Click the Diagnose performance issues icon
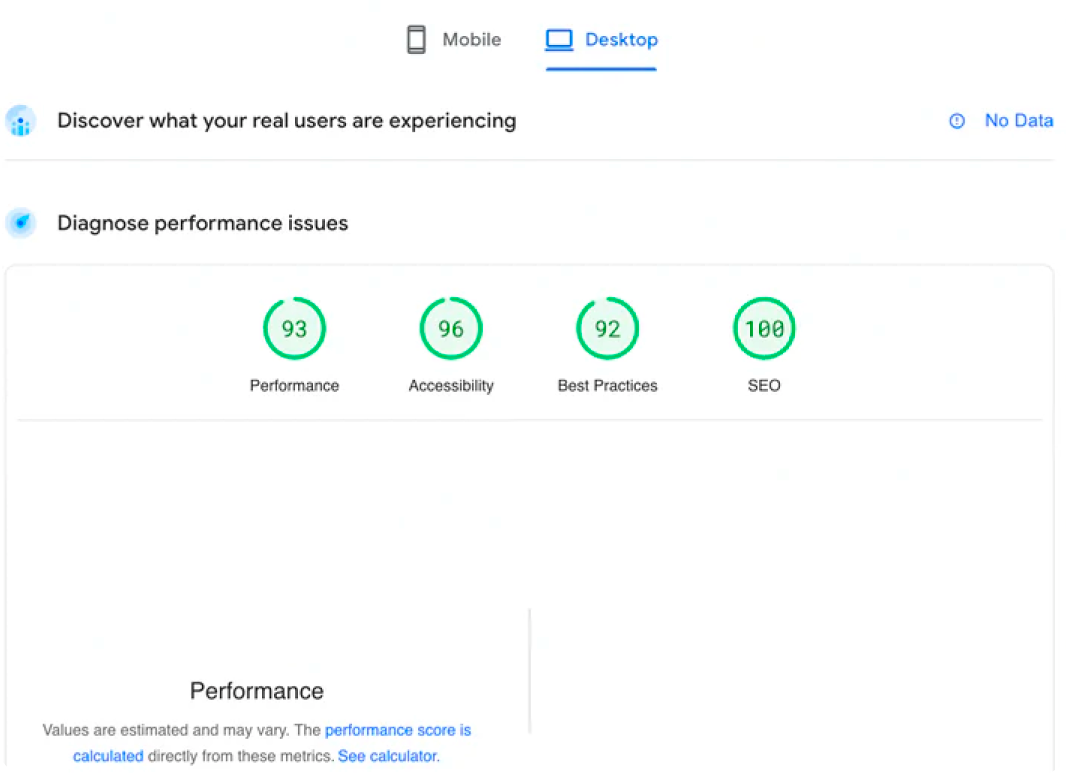Screen dimensions: 1066x774 (20, 223)
